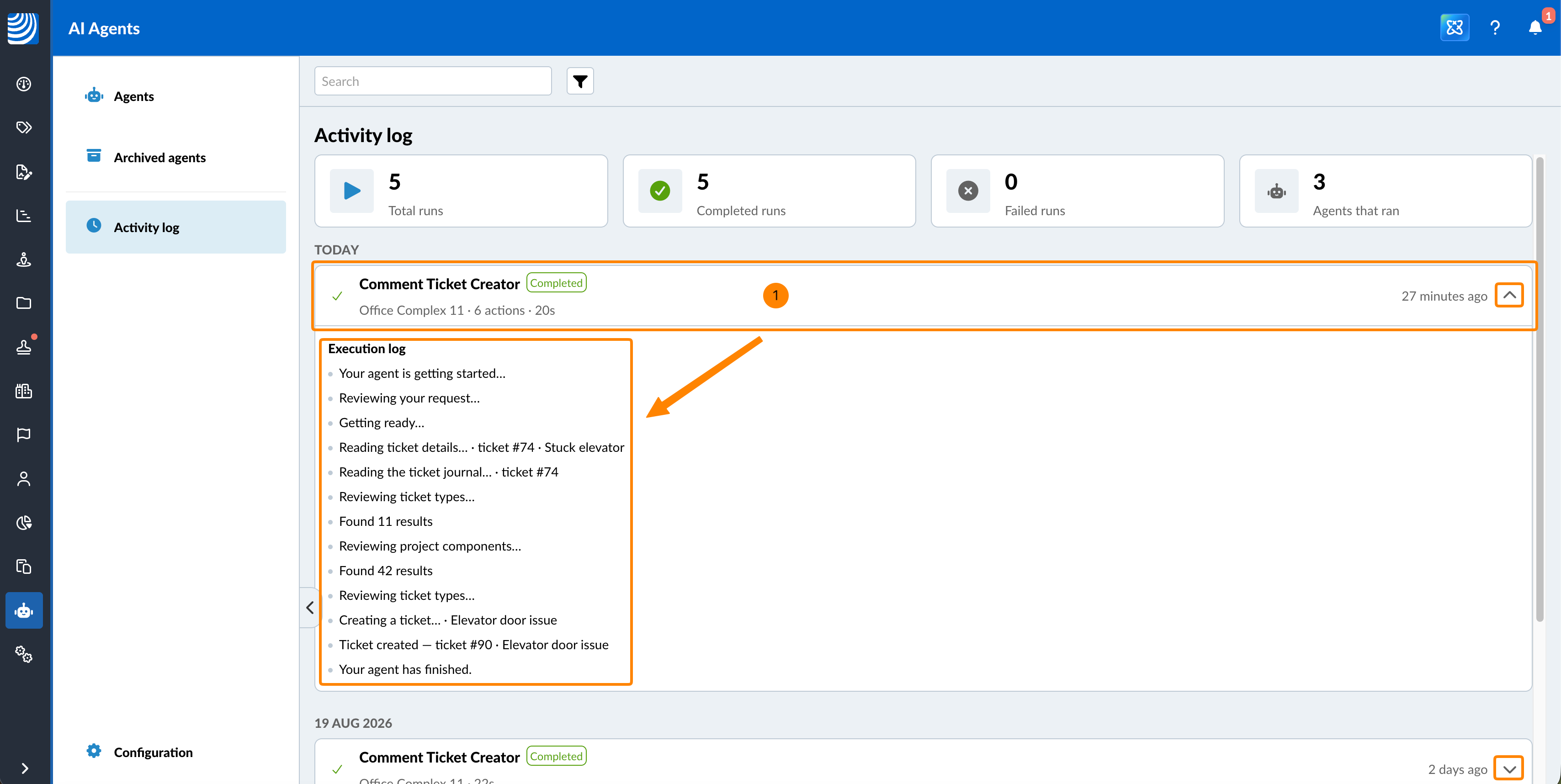Image resolution: width=1561 pixels, height=784 pixels.
Task: Click the Completed runs checkmark icon
Action: coord(660,191)
